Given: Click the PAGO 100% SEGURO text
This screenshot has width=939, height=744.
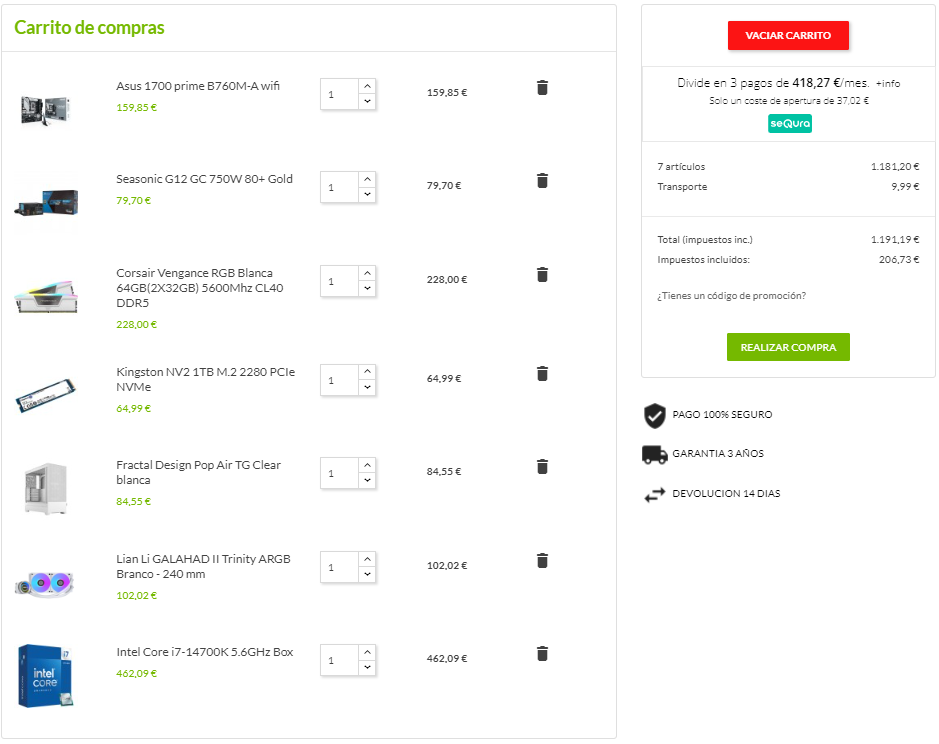Looking at the screenshot, I should pyautogui.click(x=722, y=415).
